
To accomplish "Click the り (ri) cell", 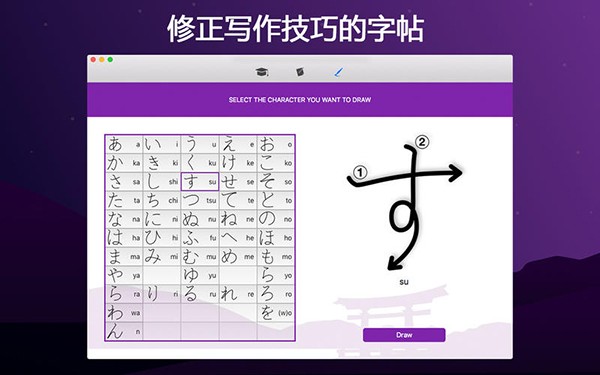I will point(162,295).
